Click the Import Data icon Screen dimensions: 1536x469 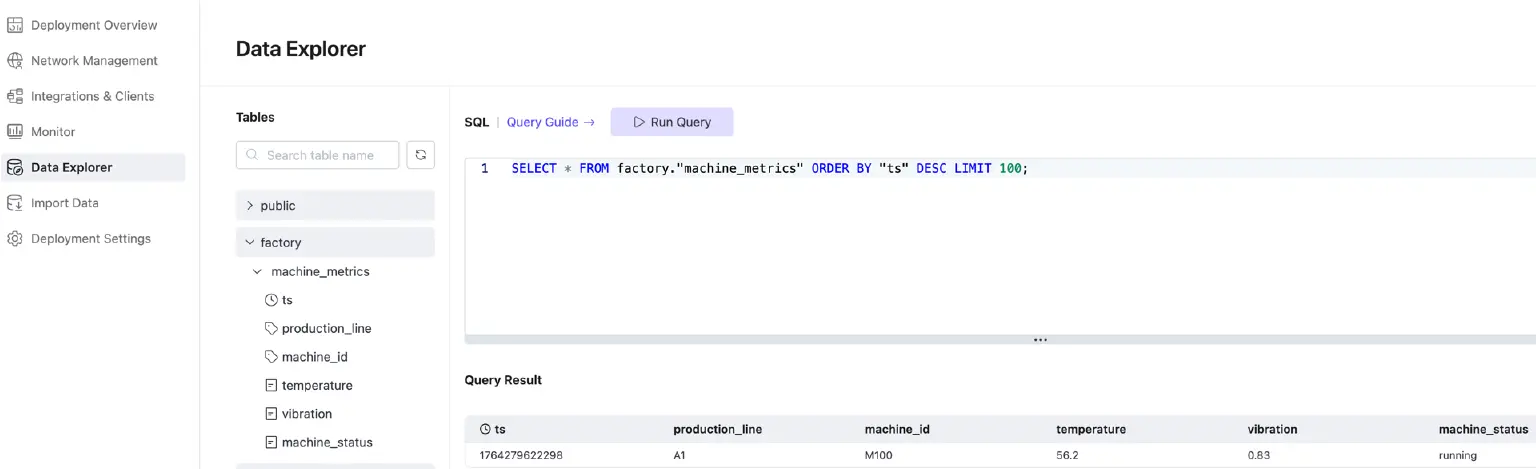pos(14,203)
